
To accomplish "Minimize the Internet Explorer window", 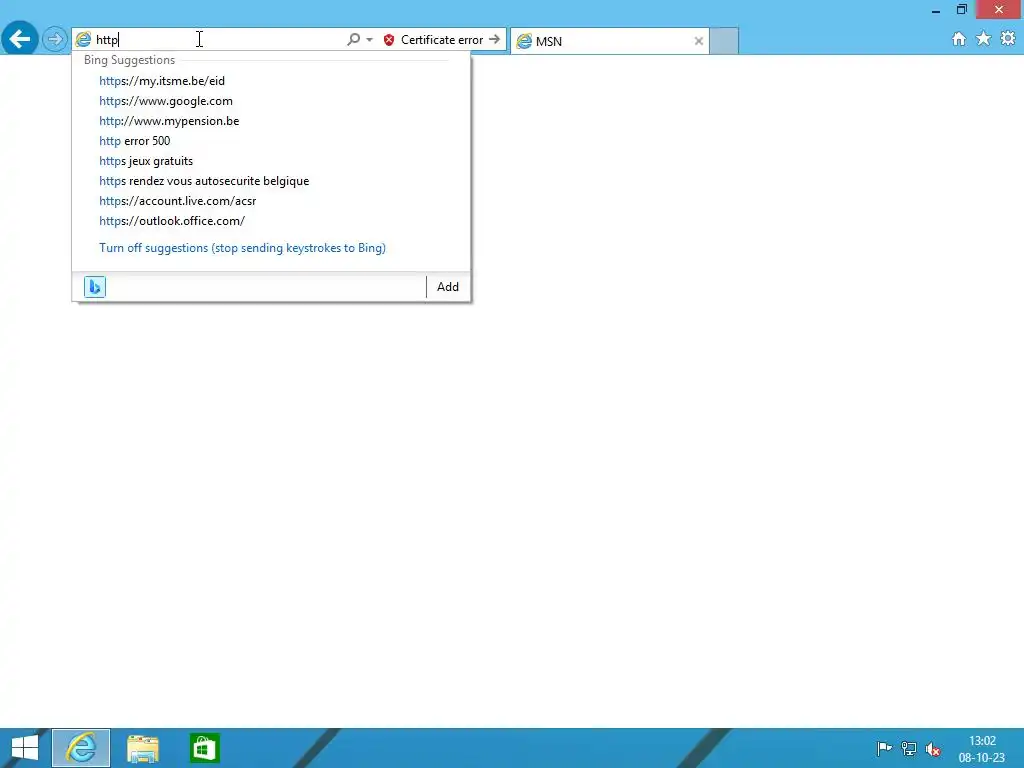I will pos(936,10).
